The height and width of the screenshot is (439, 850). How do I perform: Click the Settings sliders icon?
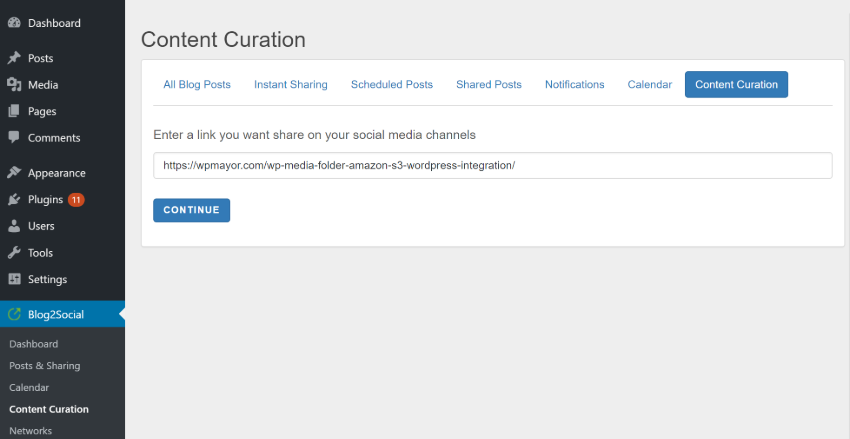point(14,279)
